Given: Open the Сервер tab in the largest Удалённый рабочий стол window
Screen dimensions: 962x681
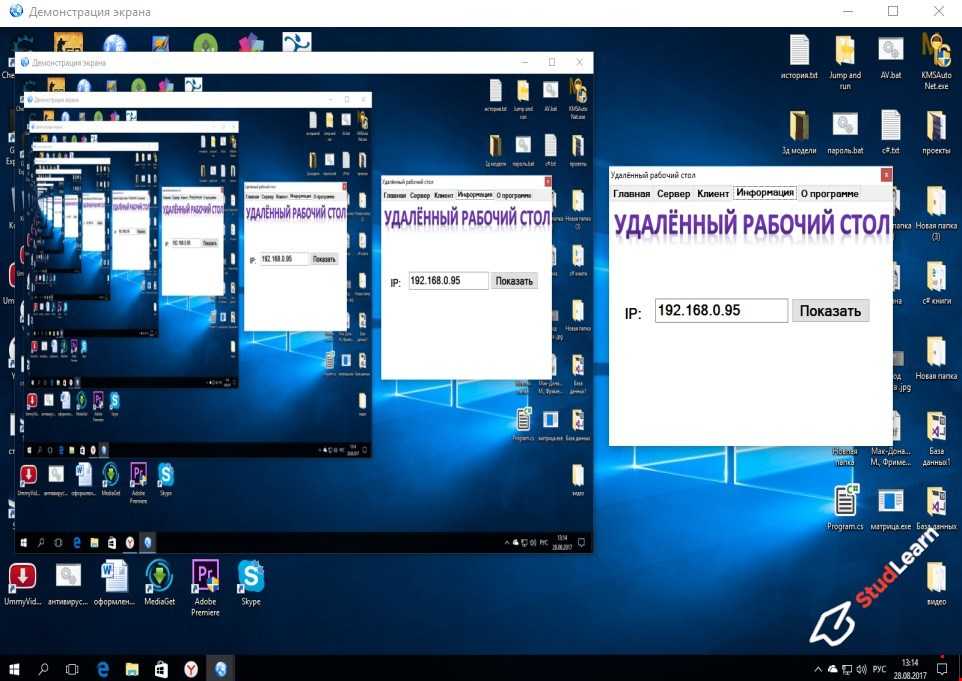Looking at the screenshot, I should pos(673,193).
